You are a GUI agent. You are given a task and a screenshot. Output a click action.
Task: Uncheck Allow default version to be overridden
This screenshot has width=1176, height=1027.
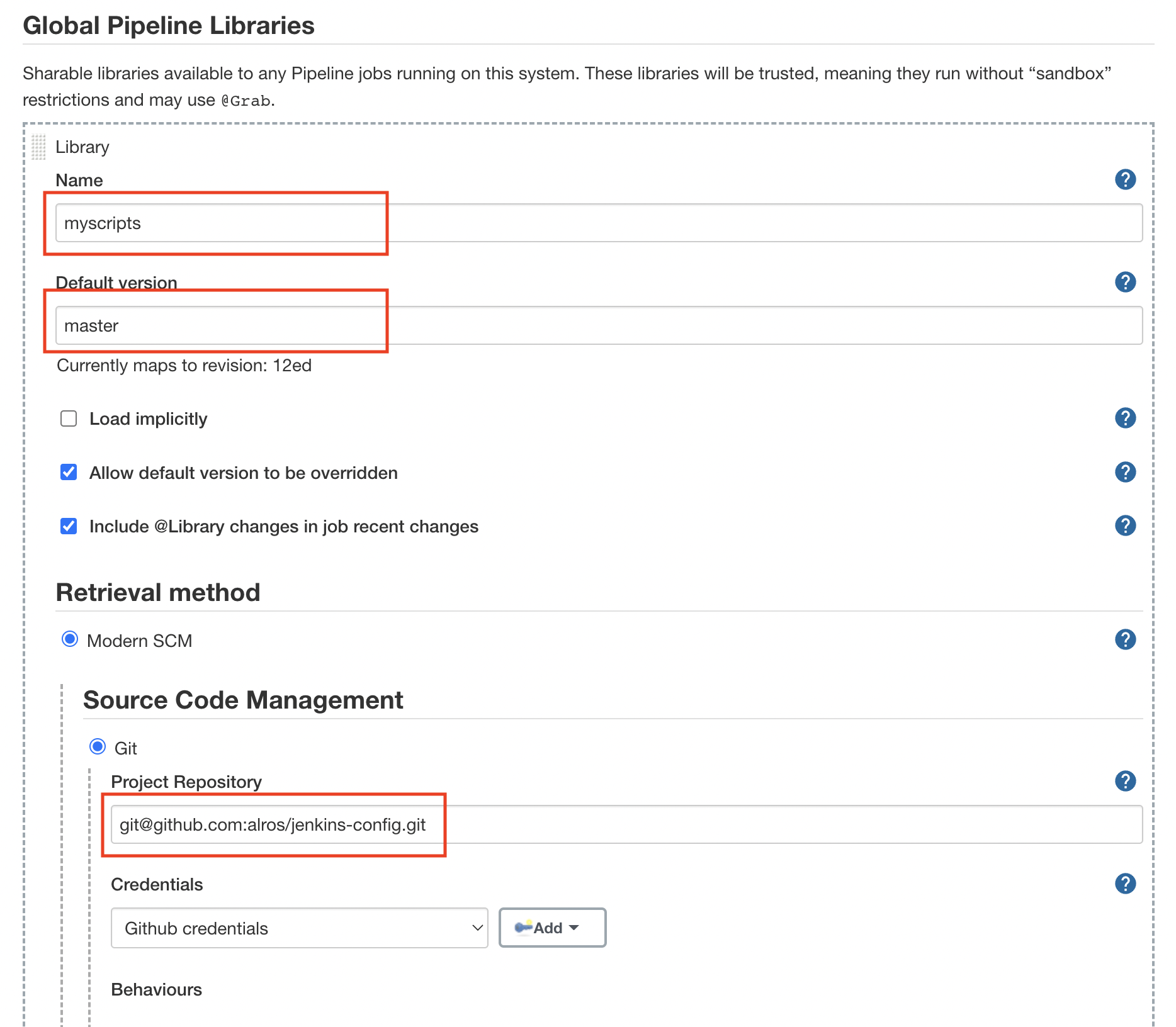point(69,472)
